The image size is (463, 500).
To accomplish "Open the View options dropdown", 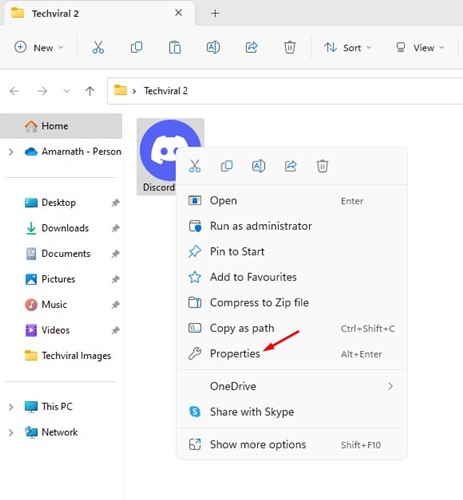I will (x=420, y=48).
